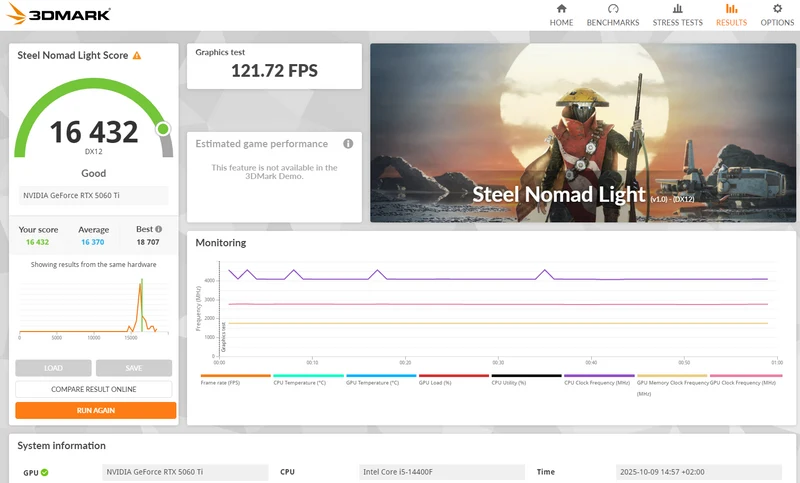Open the Home tab
The image size is (800, 483).
coord(561,15)
